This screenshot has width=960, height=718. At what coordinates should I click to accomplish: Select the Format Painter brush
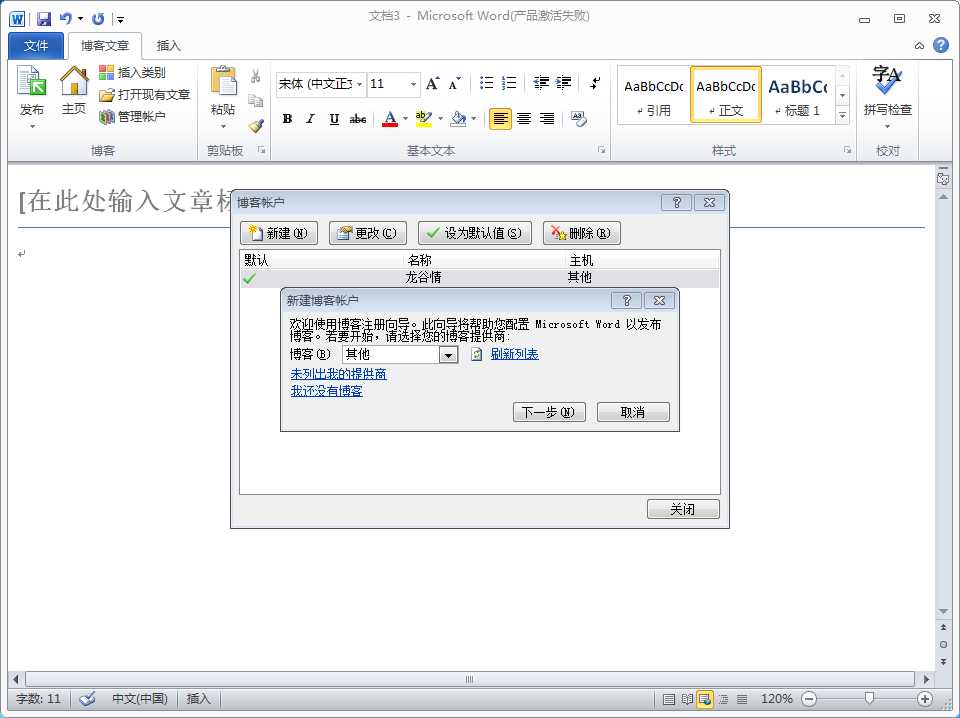[x=255, y=125]
